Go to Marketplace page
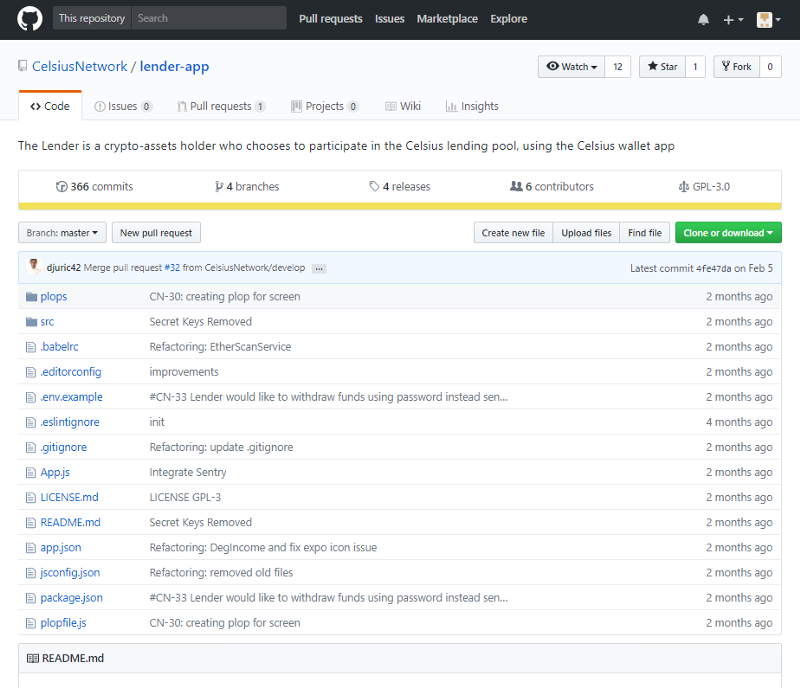800x688 pixels. (447, 19)
